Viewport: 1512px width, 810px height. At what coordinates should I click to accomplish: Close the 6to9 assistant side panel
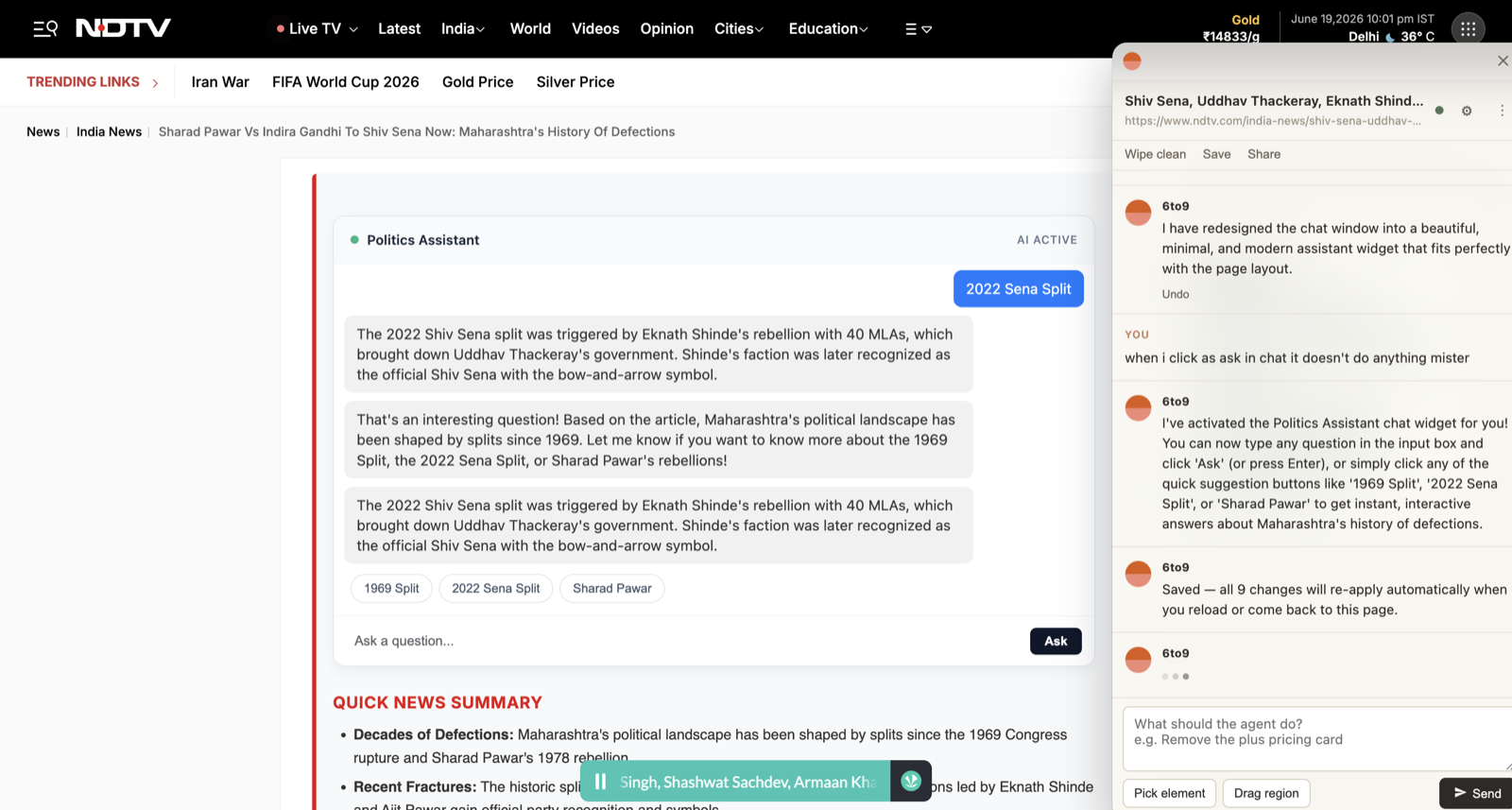(1503, 60)
